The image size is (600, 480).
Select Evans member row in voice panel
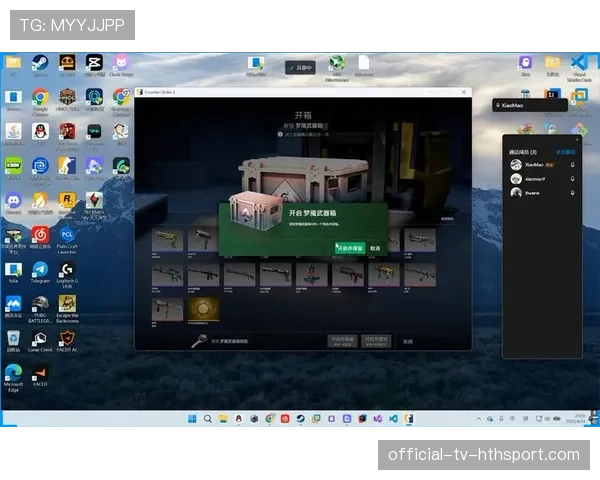[542, 193]
